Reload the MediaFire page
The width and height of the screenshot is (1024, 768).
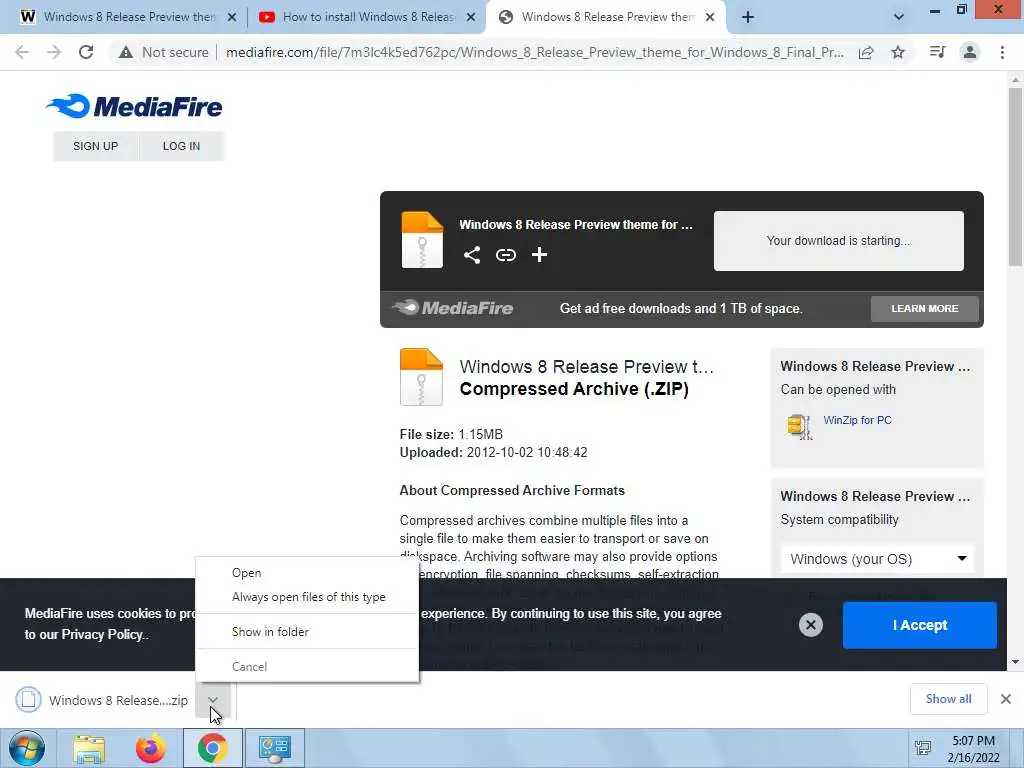86,52
